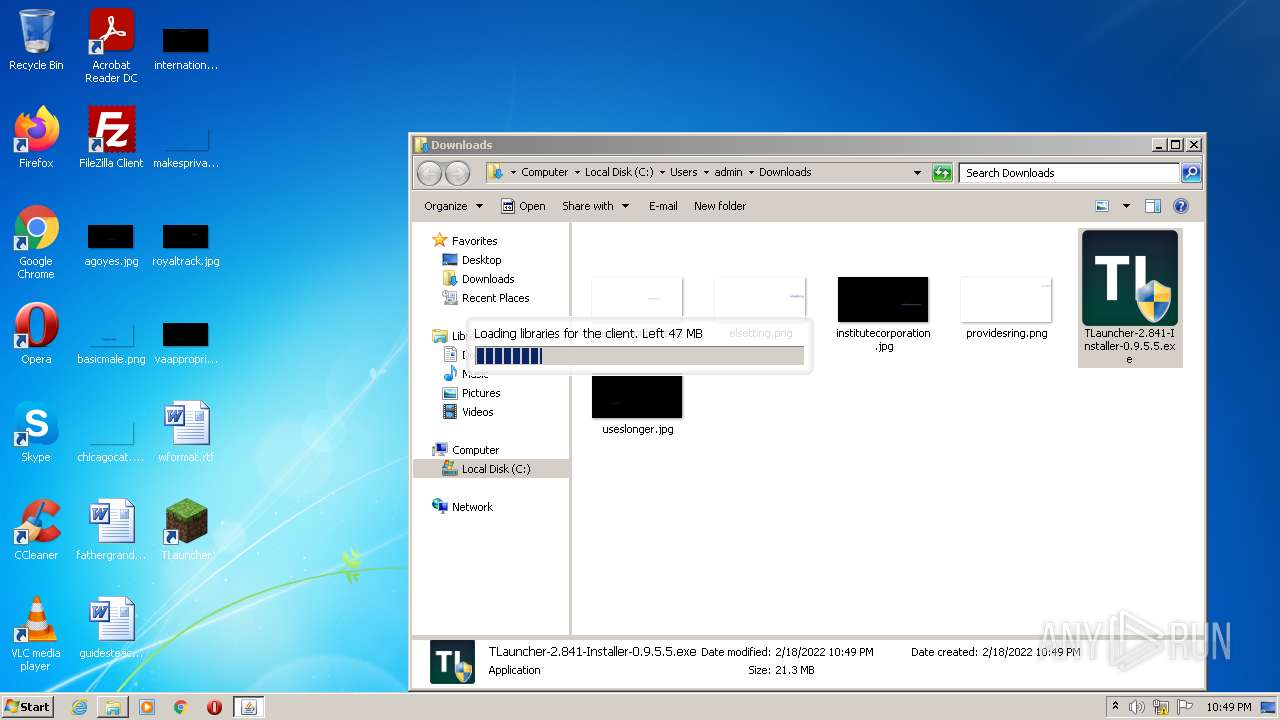Screen dimensions: 1280x720
Task: Open Desktop under Favorites
Action: click(x=481, y=260)
